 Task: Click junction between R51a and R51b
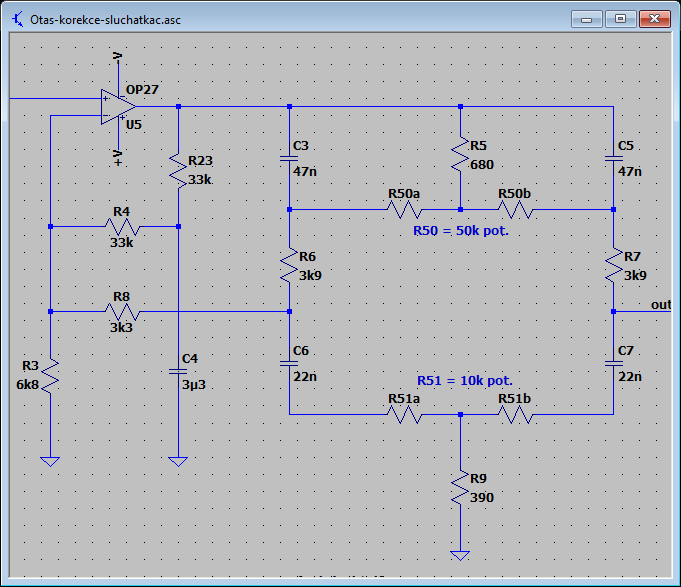460,415
